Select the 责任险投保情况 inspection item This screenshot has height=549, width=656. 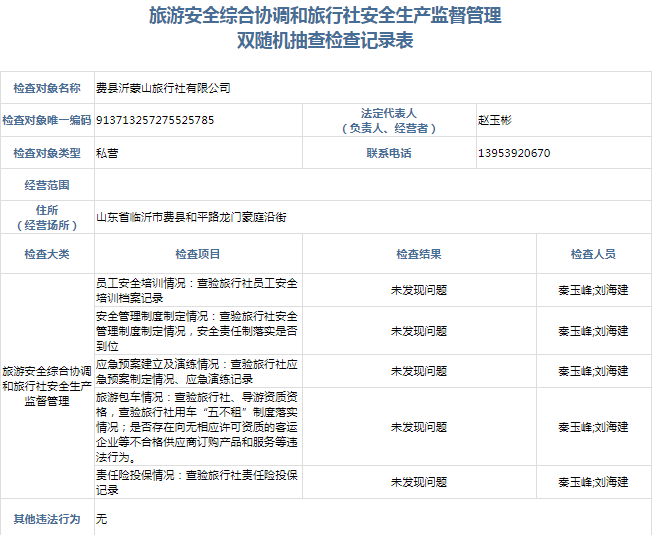pos(196,483)
